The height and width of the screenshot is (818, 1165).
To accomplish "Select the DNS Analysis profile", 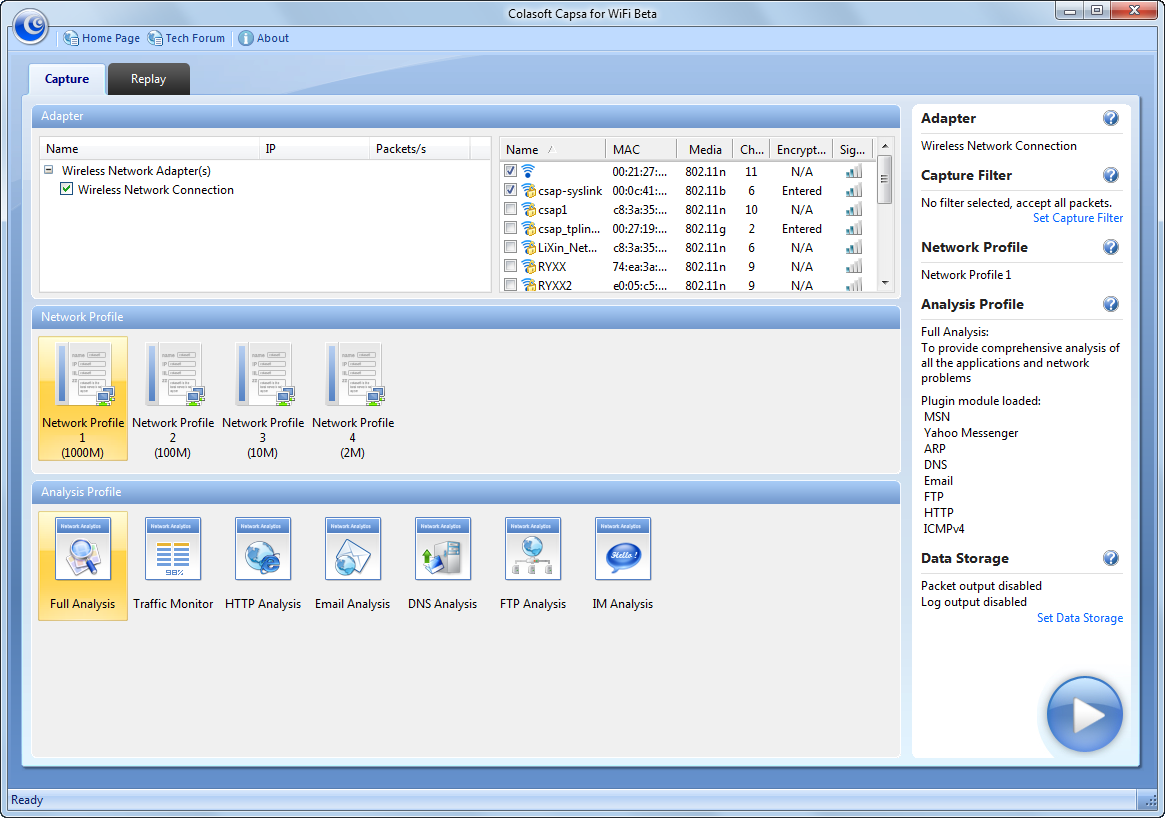I will [x=442, y=565].
